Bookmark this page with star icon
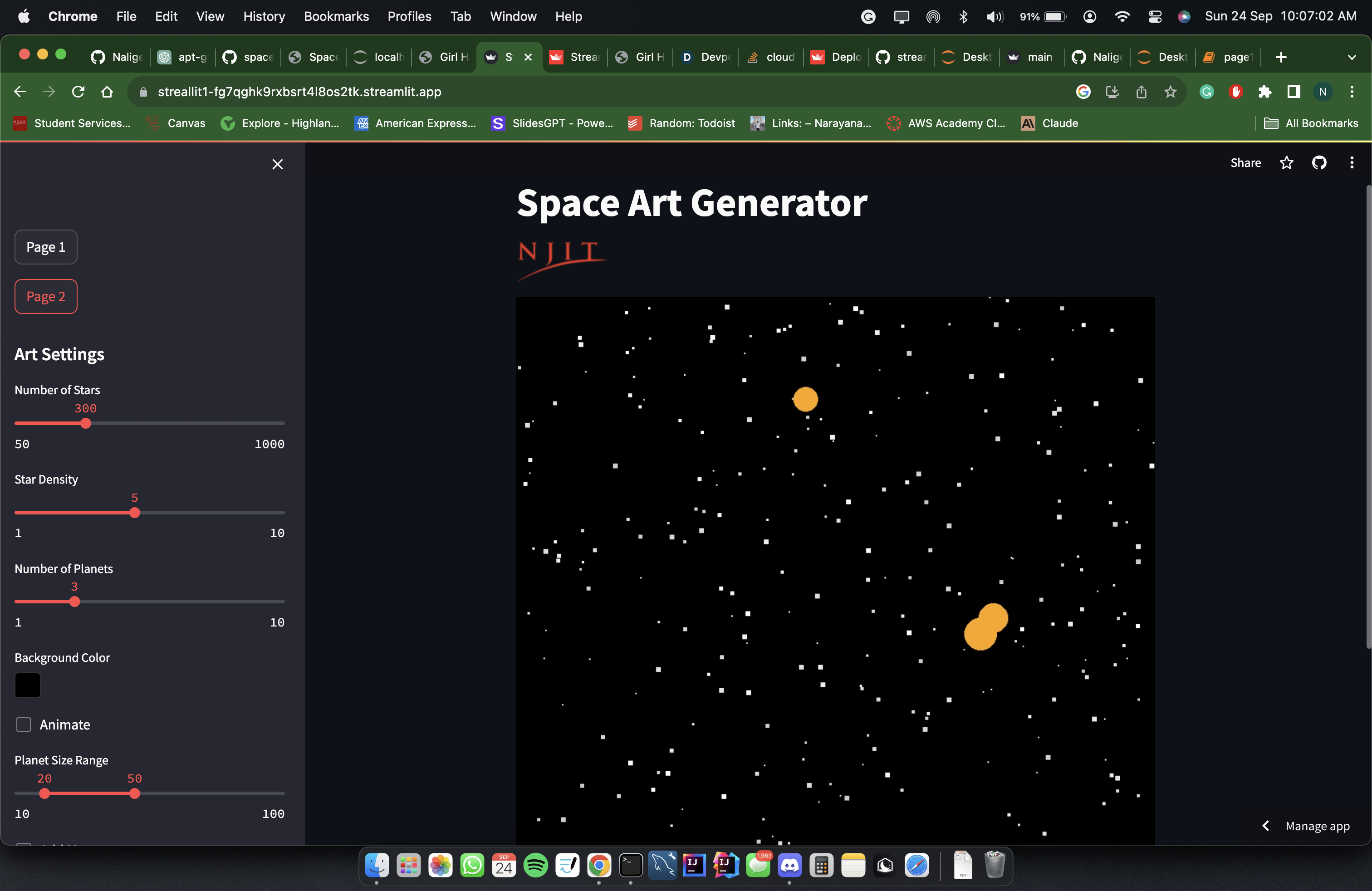Screen dimensions: 1372x891 click(x=1170, y=92)
